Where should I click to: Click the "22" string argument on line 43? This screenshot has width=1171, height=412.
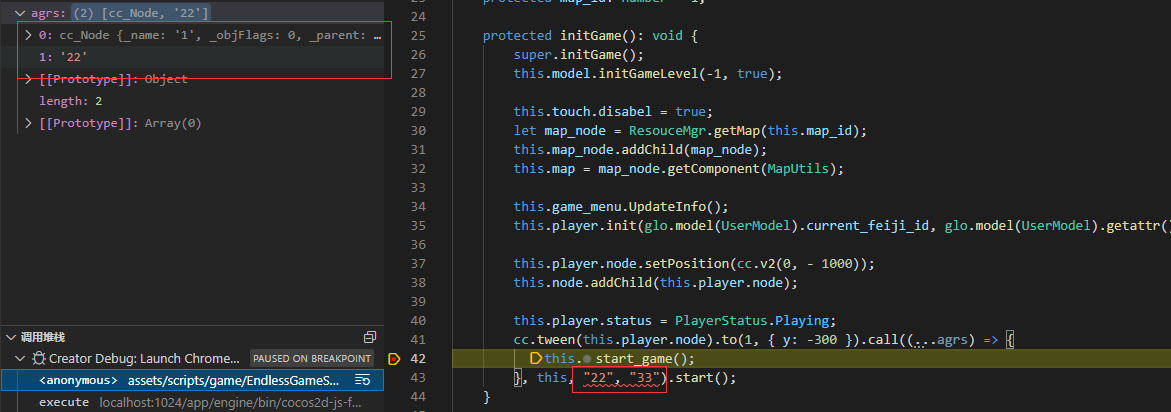(599, 378)
